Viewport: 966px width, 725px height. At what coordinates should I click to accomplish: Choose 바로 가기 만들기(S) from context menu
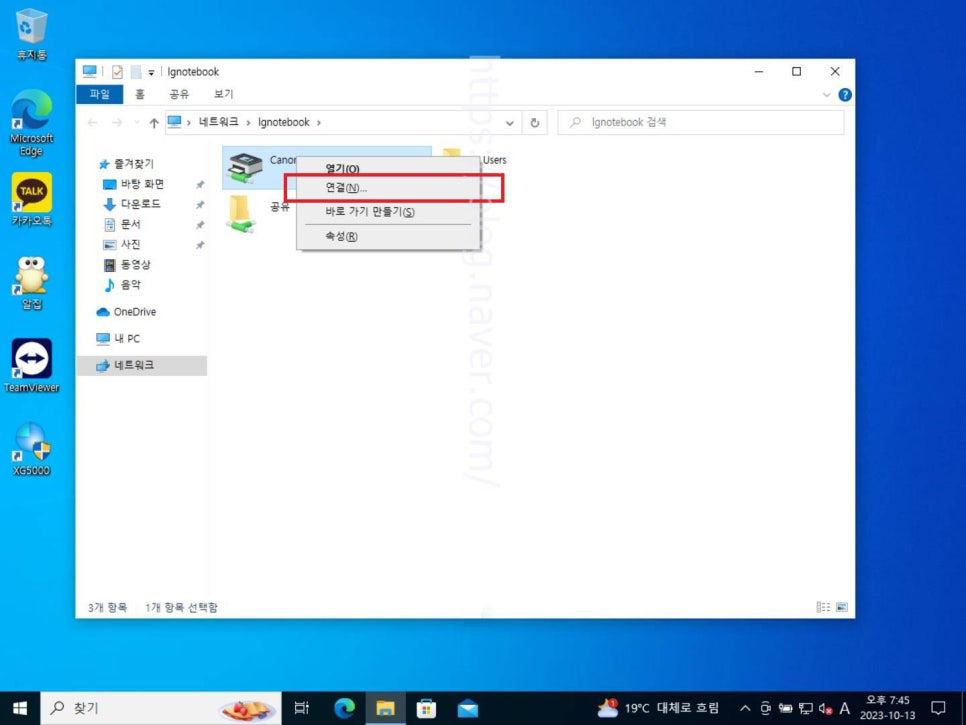pyautogui.click(x=370, y=211)
